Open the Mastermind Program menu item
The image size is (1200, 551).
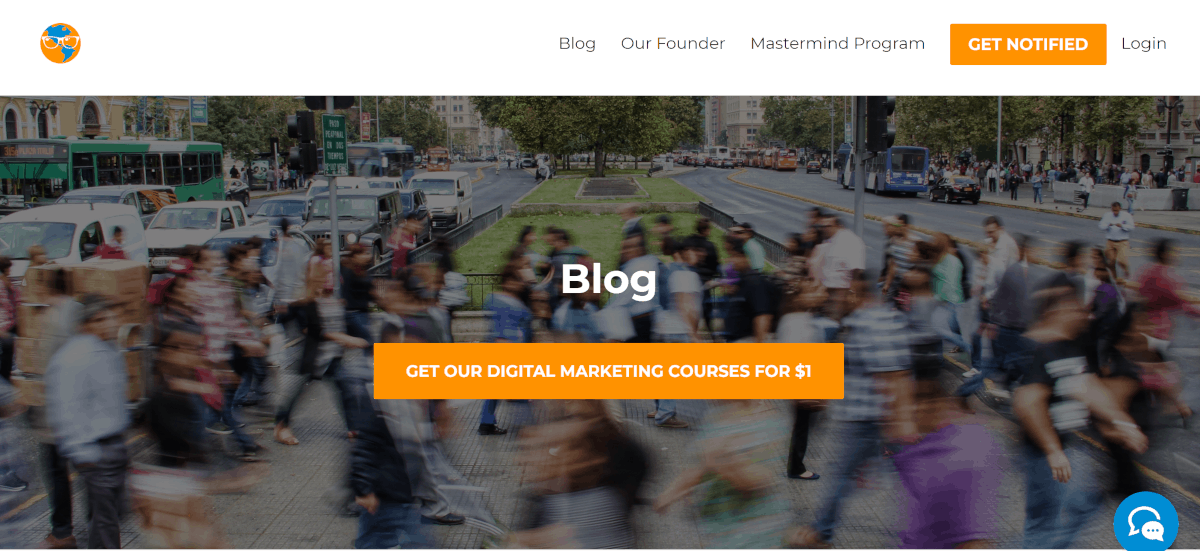[x=837, y=44]
